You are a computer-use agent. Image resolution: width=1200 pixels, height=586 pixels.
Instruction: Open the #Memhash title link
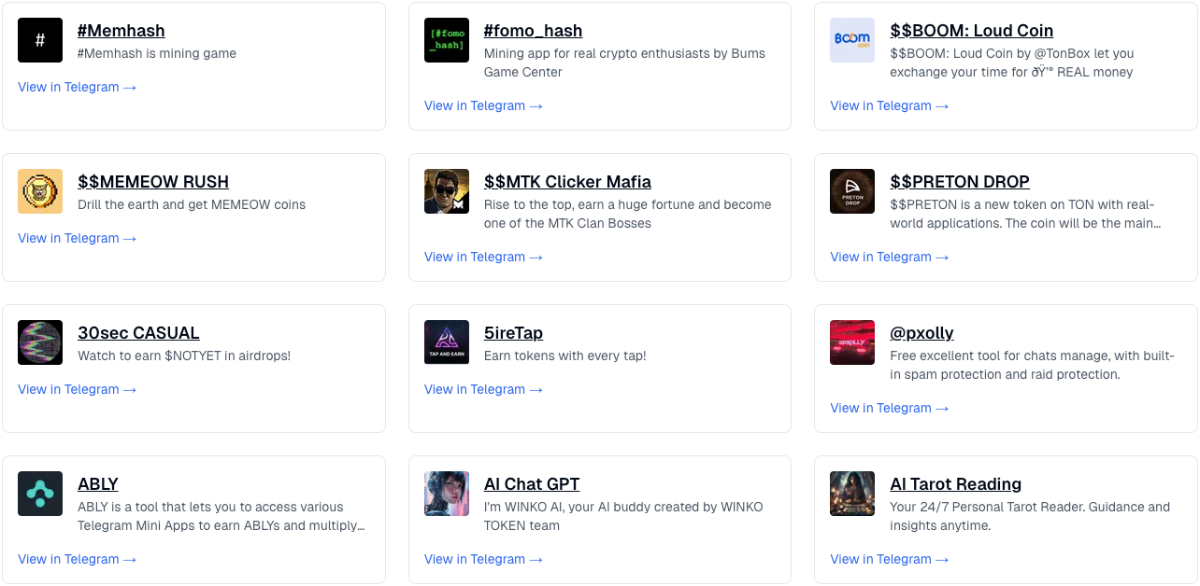pyautogui.click(x=121, y=31)
